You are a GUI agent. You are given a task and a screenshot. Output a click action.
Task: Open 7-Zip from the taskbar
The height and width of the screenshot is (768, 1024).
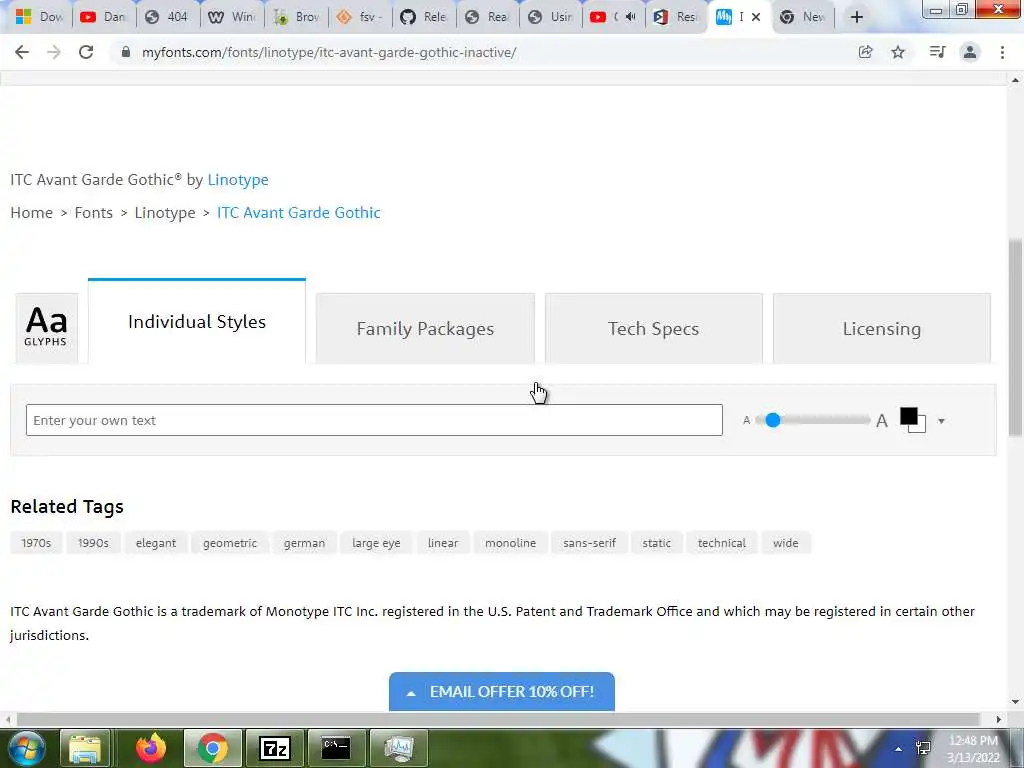(274, 748)
